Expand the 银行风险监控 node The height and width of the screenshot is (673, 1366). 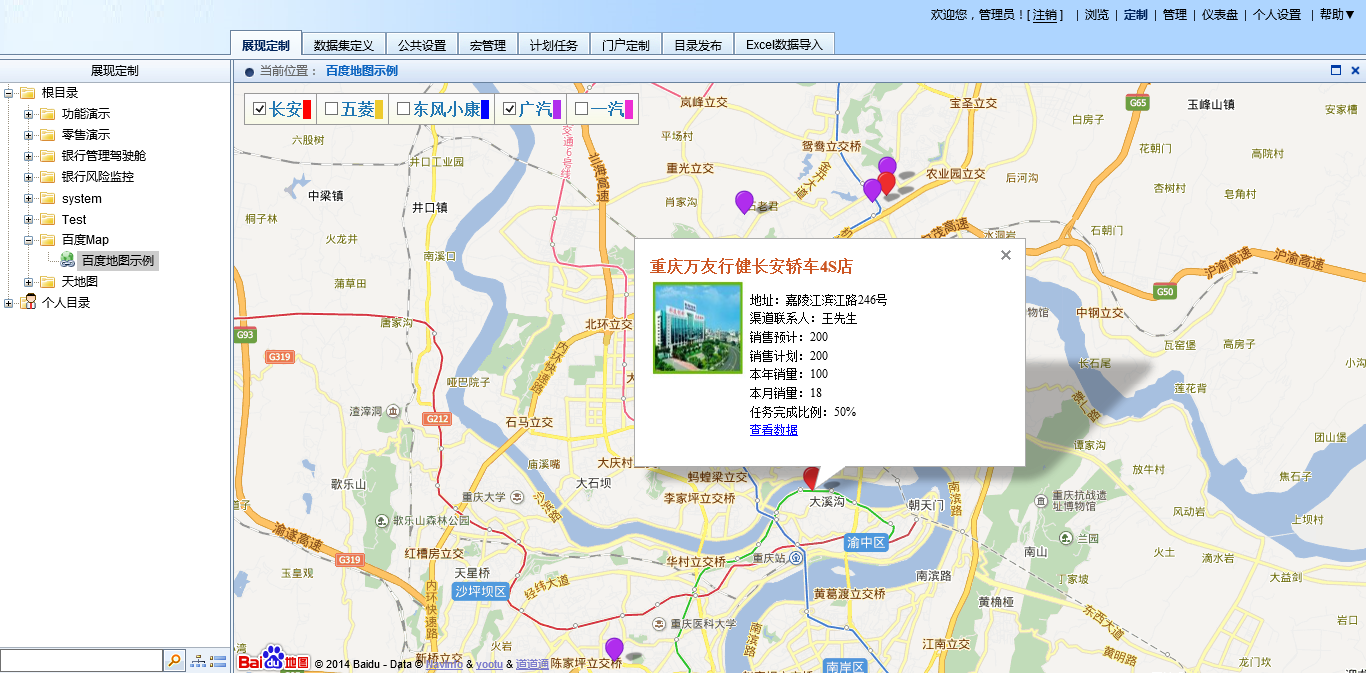click(x=28, y=177)
